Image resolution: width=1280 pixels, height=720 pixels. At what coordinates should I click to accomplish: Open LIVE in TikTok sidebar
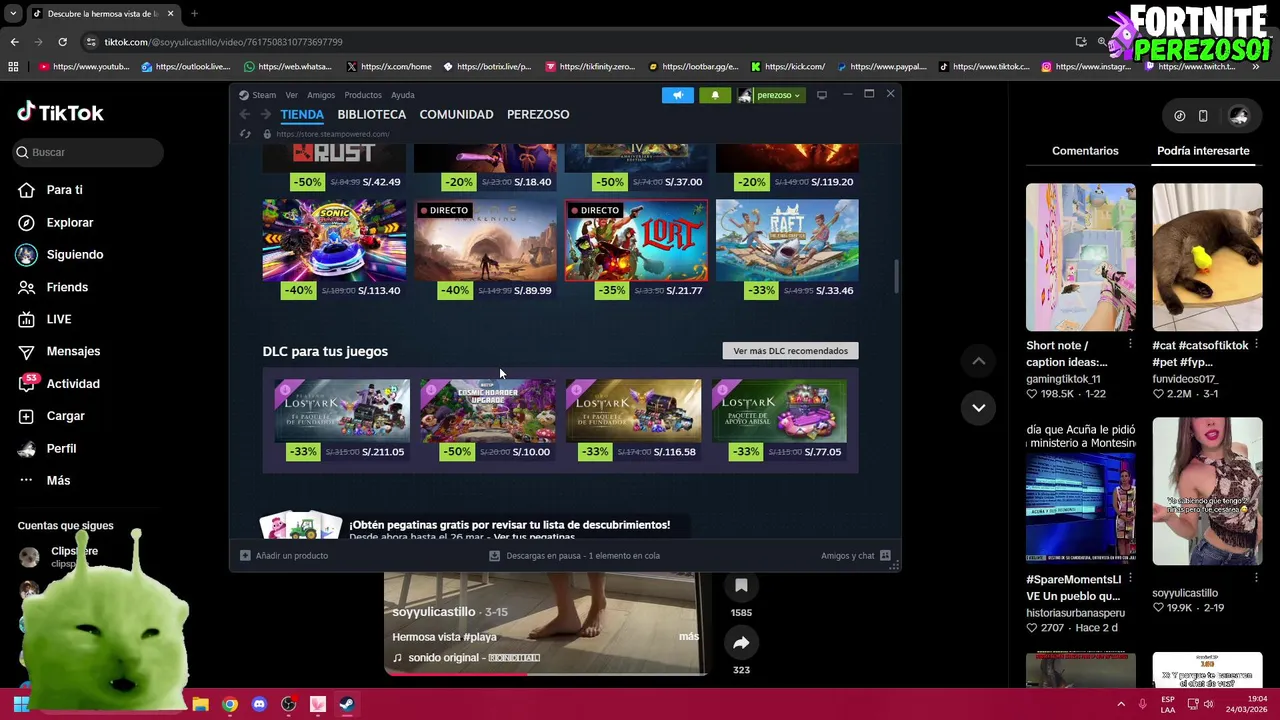click(x=45, y=319)
